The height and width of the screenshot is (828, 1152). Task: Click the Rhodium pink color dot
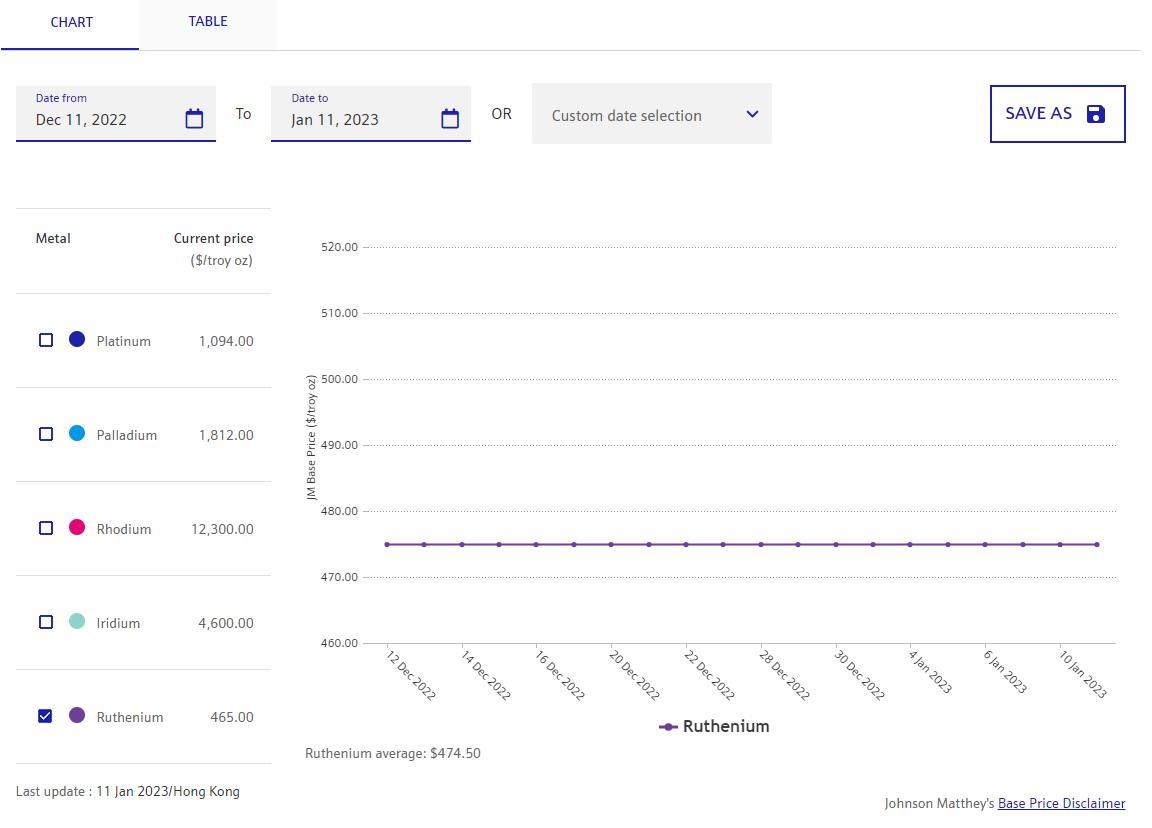click(x=77, y=528)
